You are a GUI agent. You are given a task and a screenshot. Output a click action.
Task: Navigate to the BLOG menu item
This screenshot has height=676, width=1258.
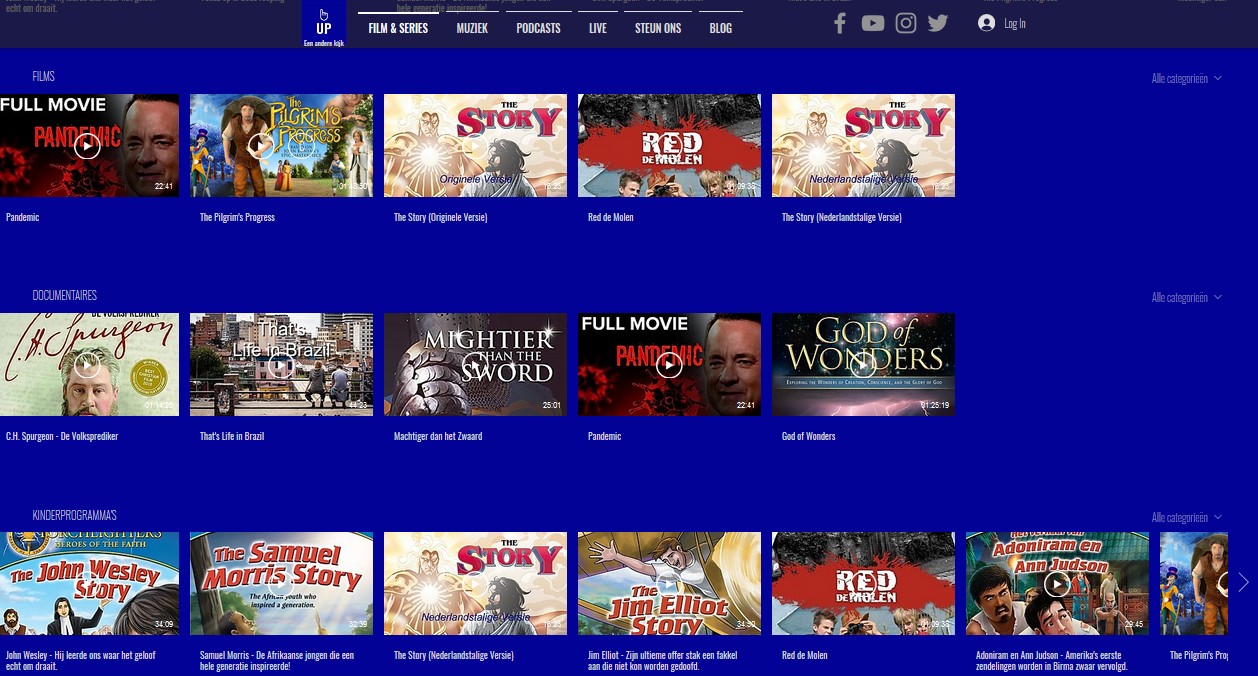point(721,28)
